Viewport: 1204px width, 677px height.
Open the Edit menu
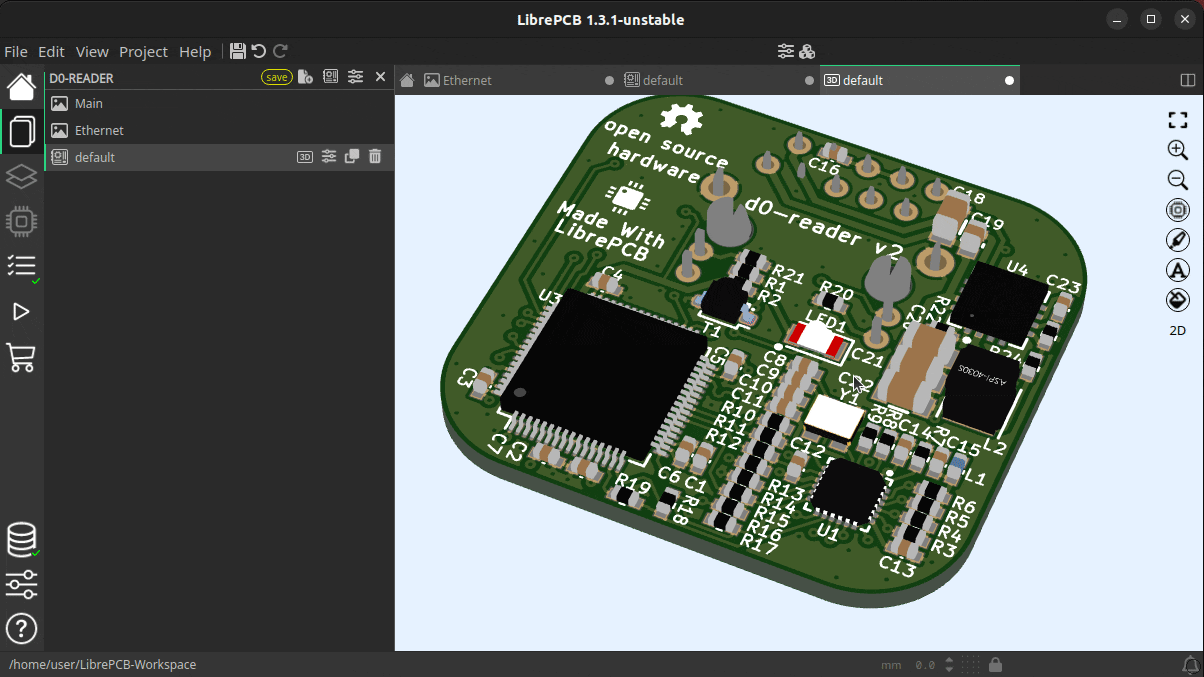coord(51,52)
